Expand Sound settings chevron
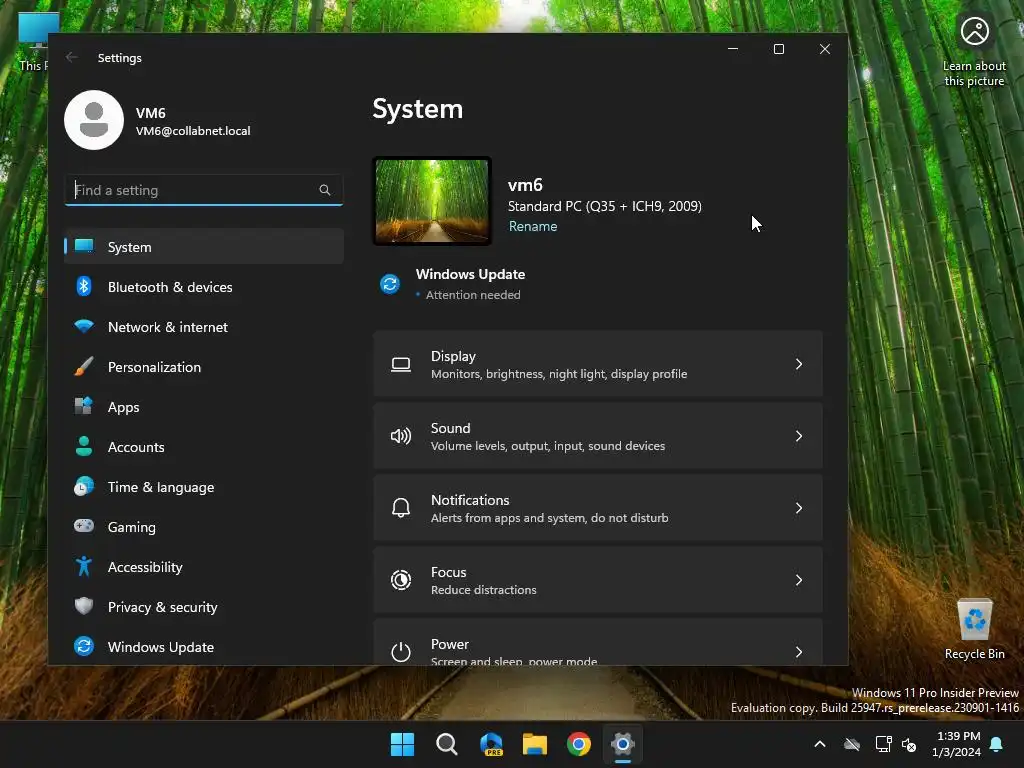This screenshot has width=1024, height=768. [799, 436]
